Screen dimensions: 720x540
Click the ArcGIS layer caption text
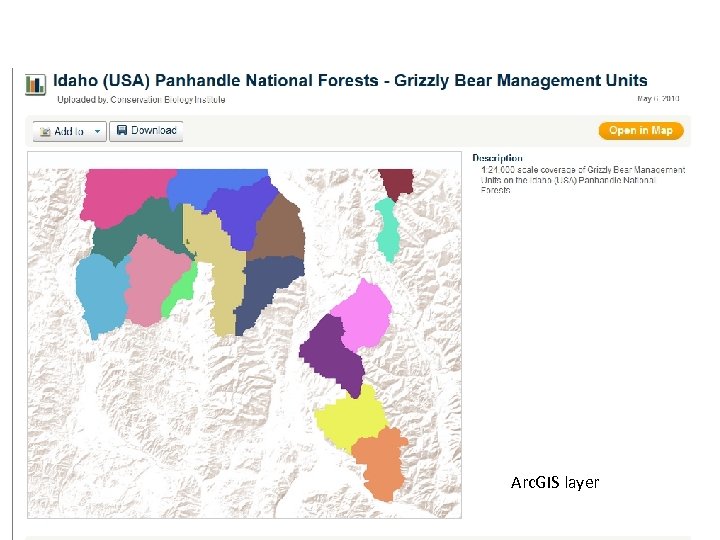coord(555,482)
